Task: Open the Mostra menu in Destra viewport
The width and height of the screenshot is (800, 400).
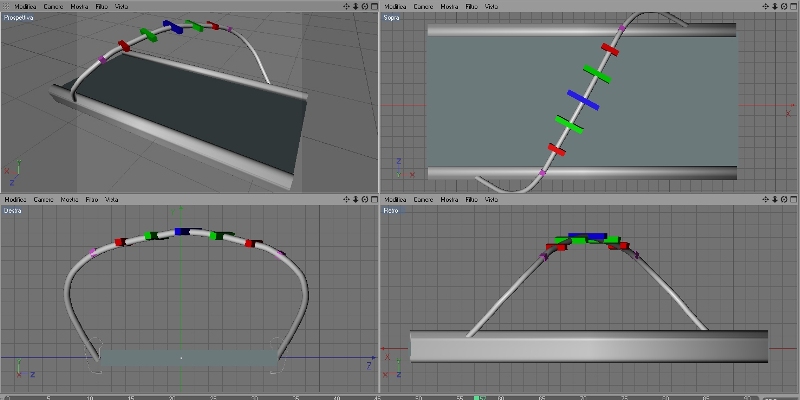Action: [69, 199]
